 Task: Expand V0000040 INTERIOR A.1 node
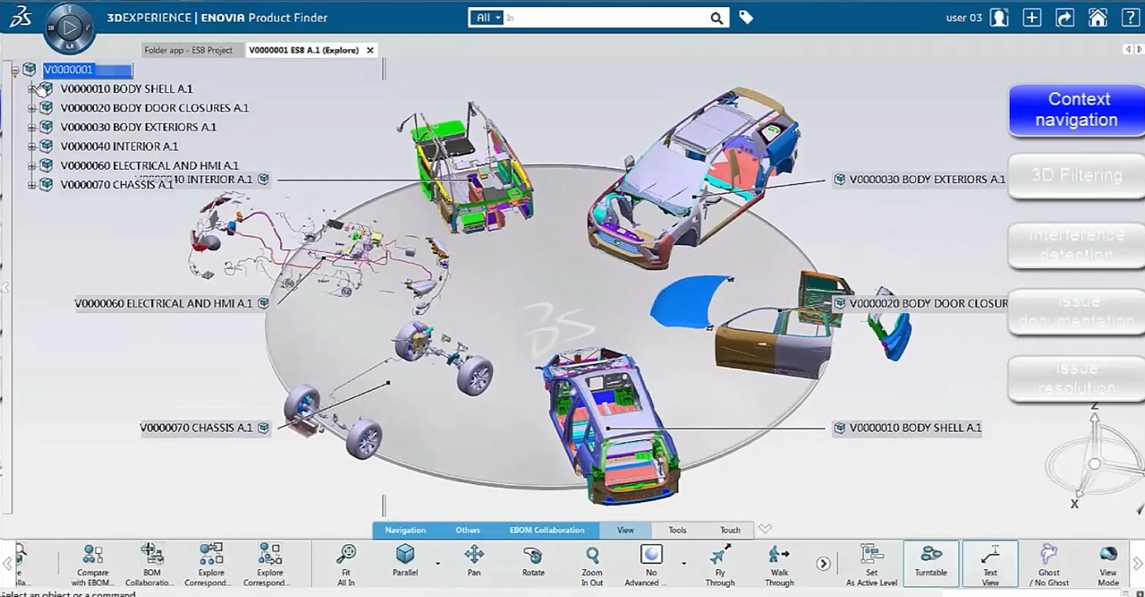point(31,147)
